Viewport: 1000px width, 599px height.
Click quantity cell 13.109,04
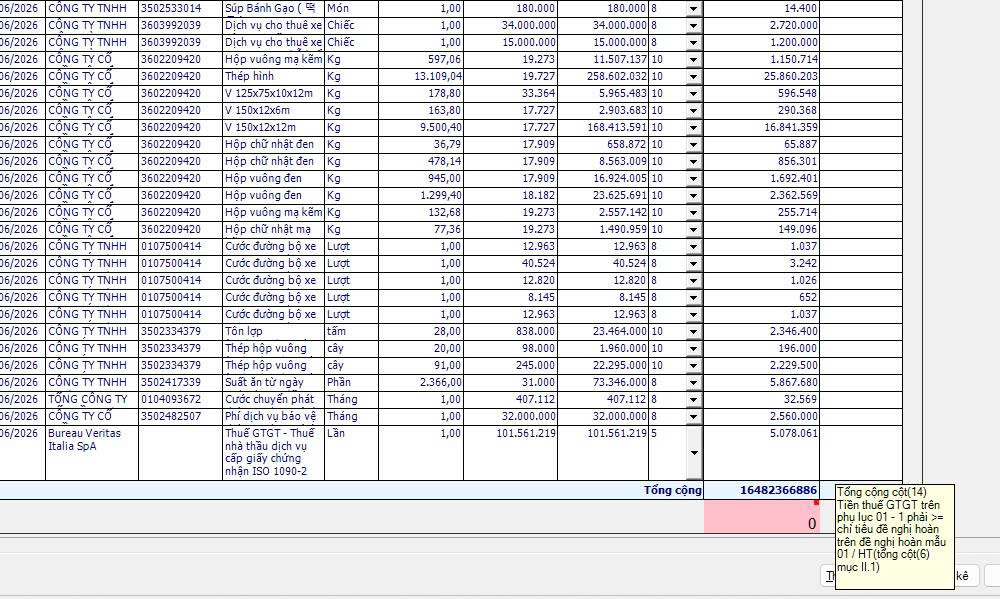click(421, 77)
